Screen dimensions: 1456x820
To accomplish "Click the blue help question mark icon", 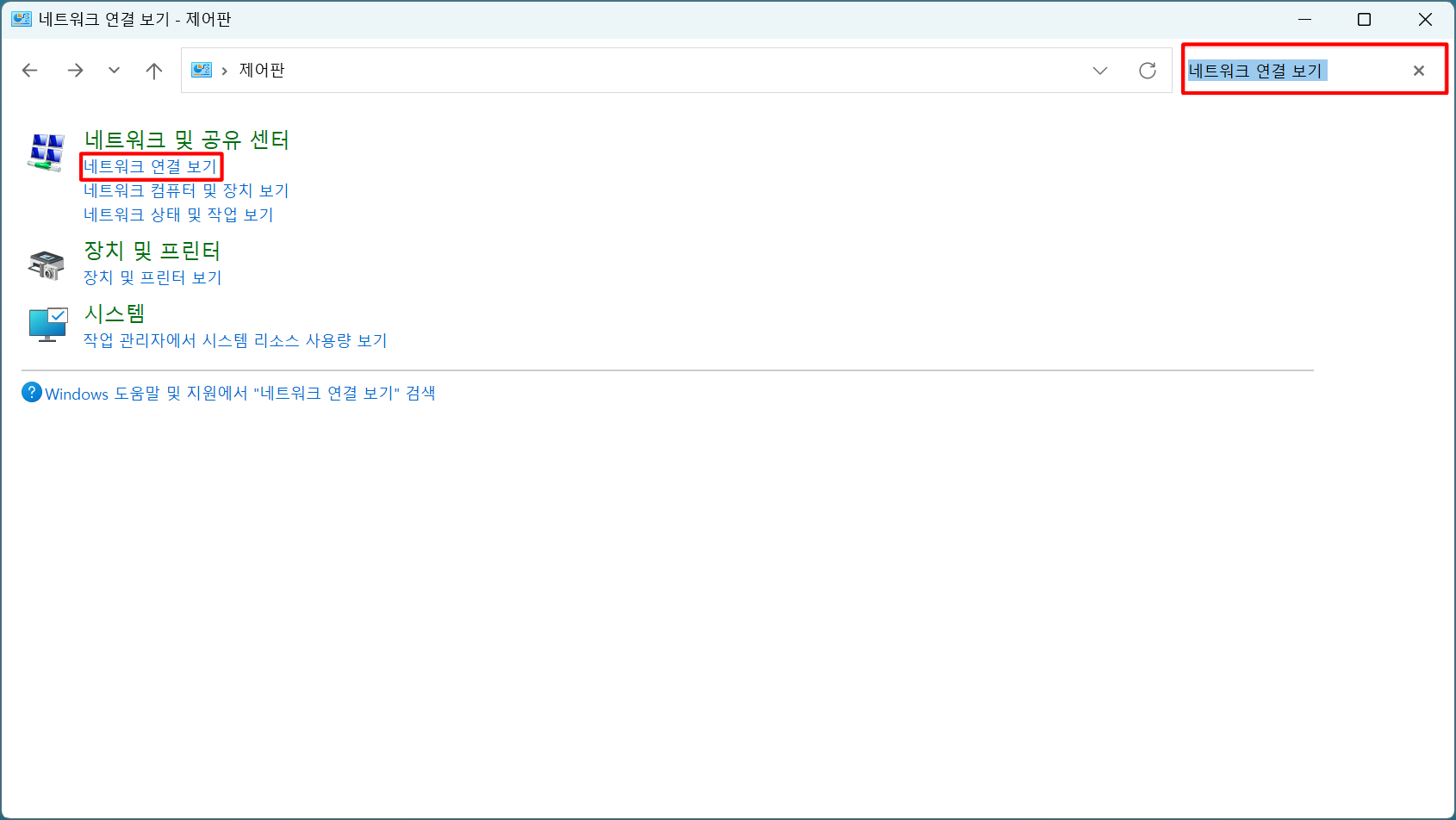I will coord(32,393).
